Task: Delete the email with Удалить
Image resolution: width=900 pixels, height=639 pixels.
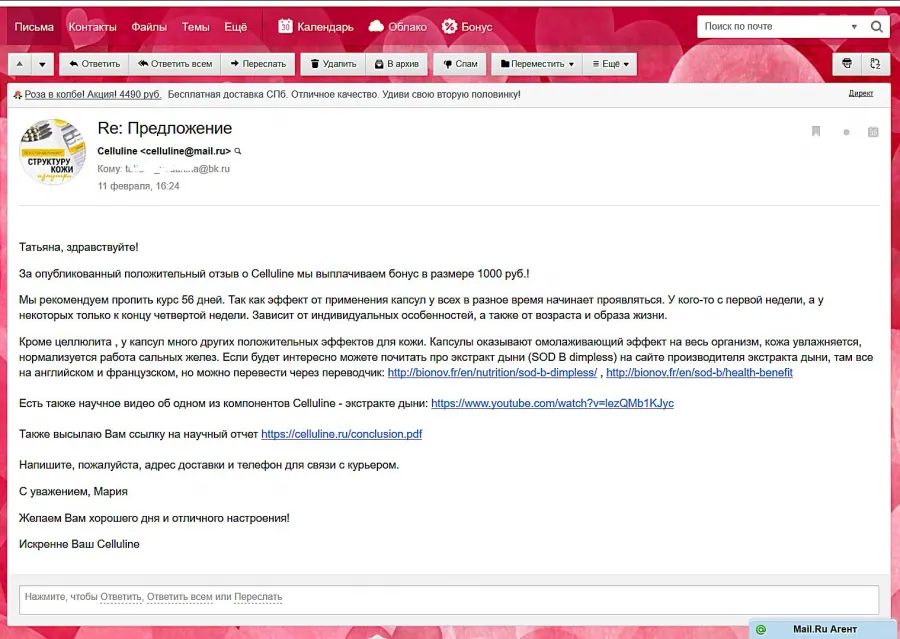Action: 333,64
